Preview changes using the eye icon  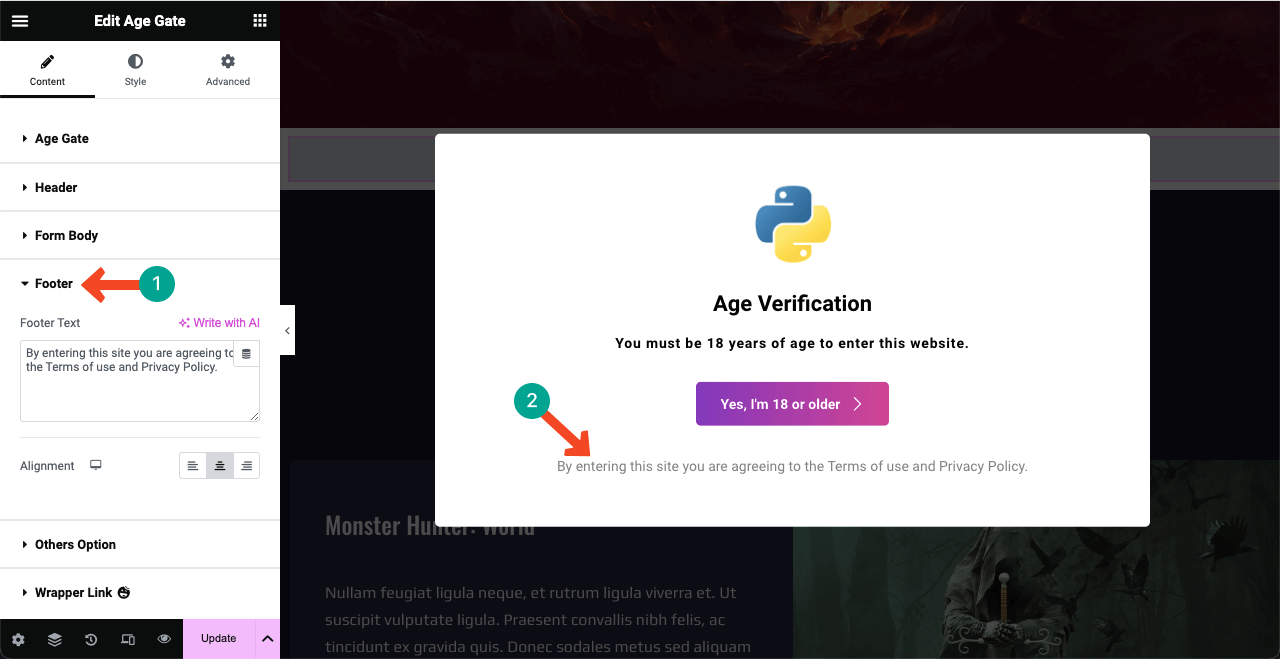pos(164,638)
